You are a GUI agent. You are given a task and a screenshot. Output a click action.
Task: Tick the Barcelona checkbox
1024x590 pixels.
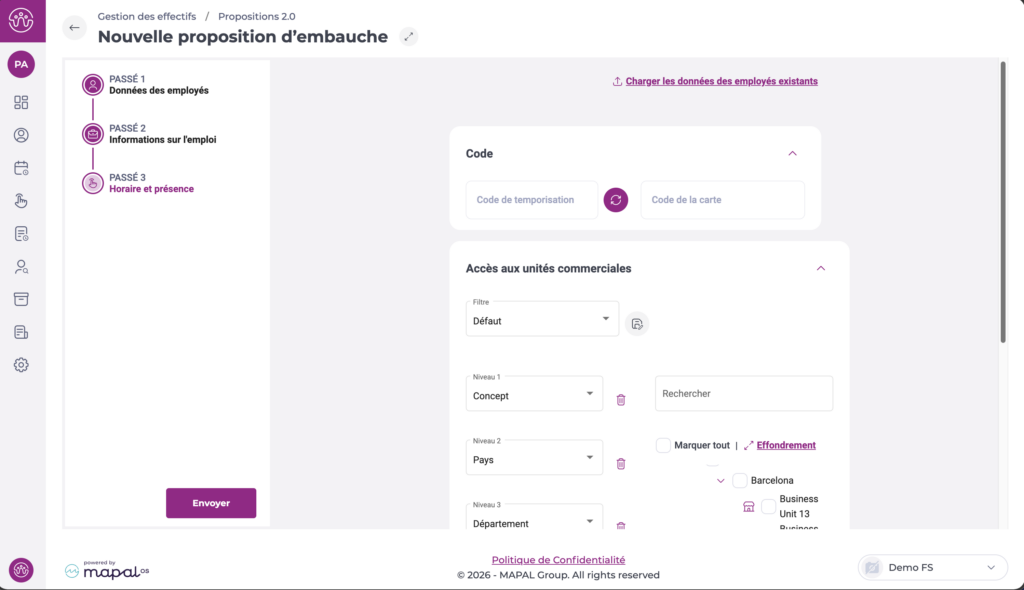(x=740, y=481)
